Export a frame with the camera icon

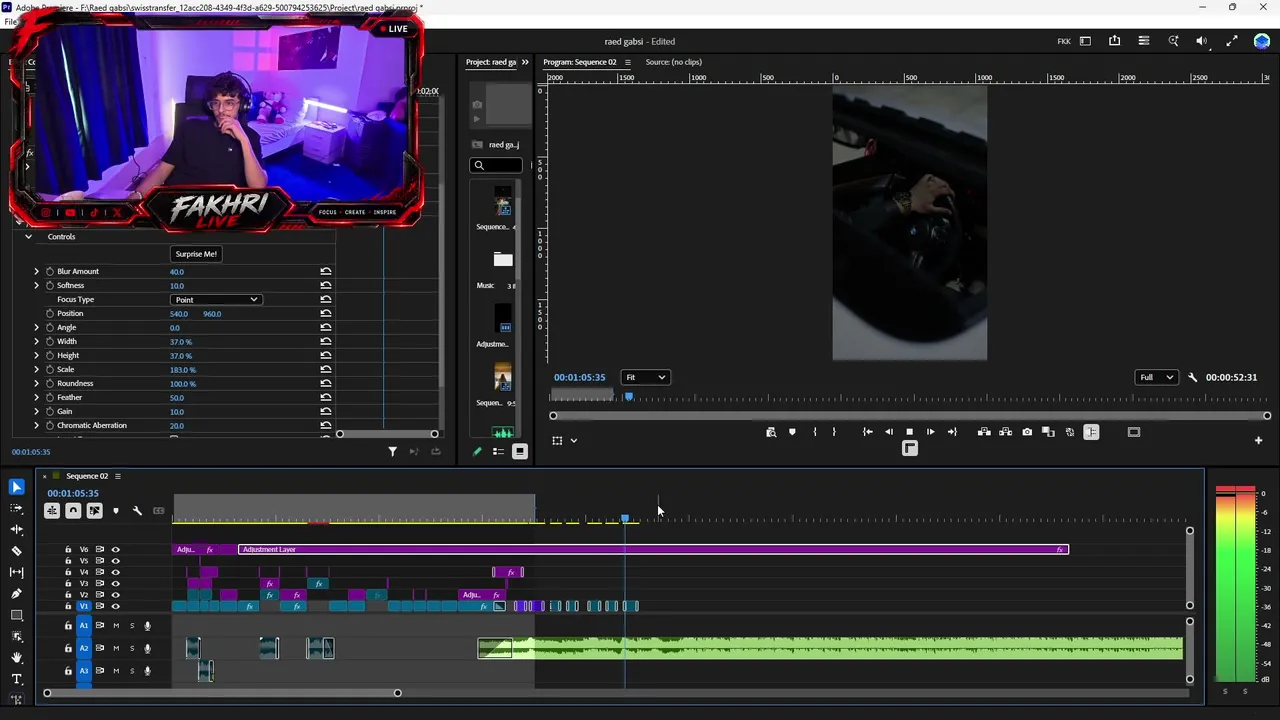tap(1027, 432)
